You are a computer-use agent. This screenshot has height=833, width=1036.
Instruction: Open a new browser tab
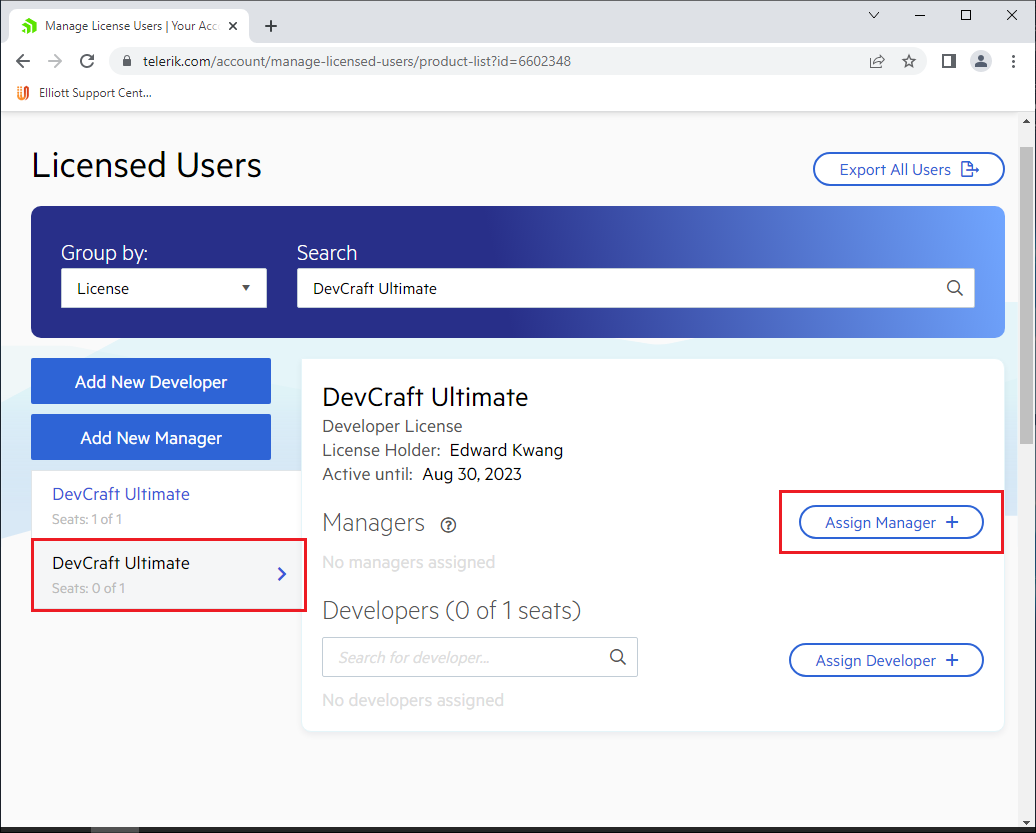270,26
